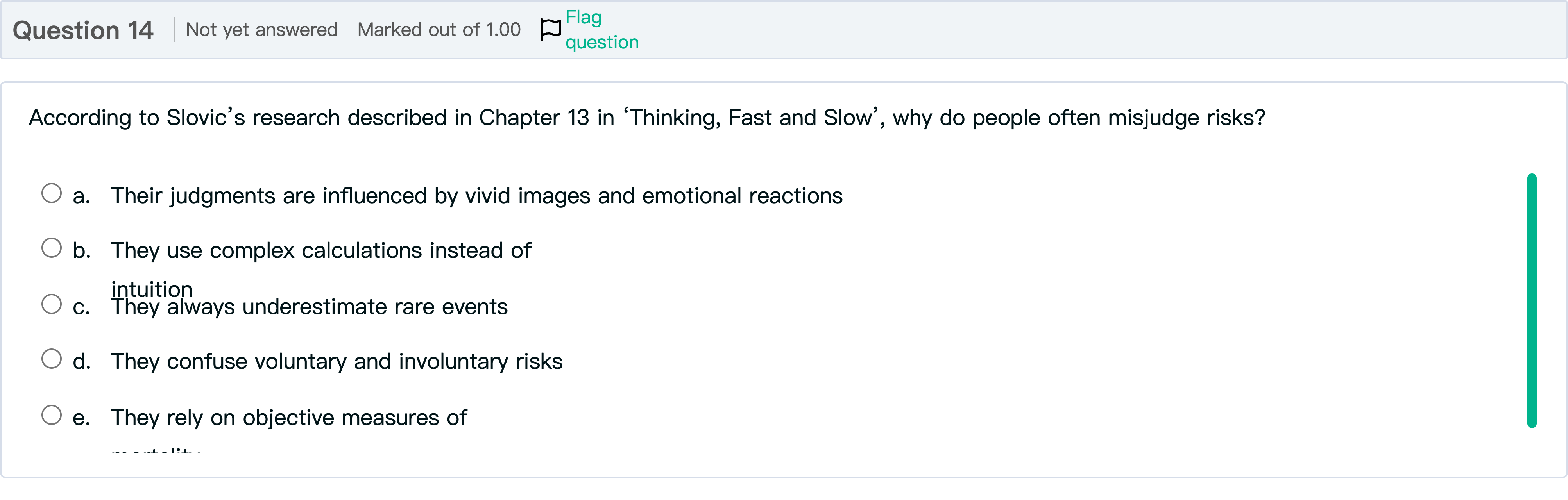
Task: Click the 'Not yet answered' status text
Action: [x=261, y=30]
